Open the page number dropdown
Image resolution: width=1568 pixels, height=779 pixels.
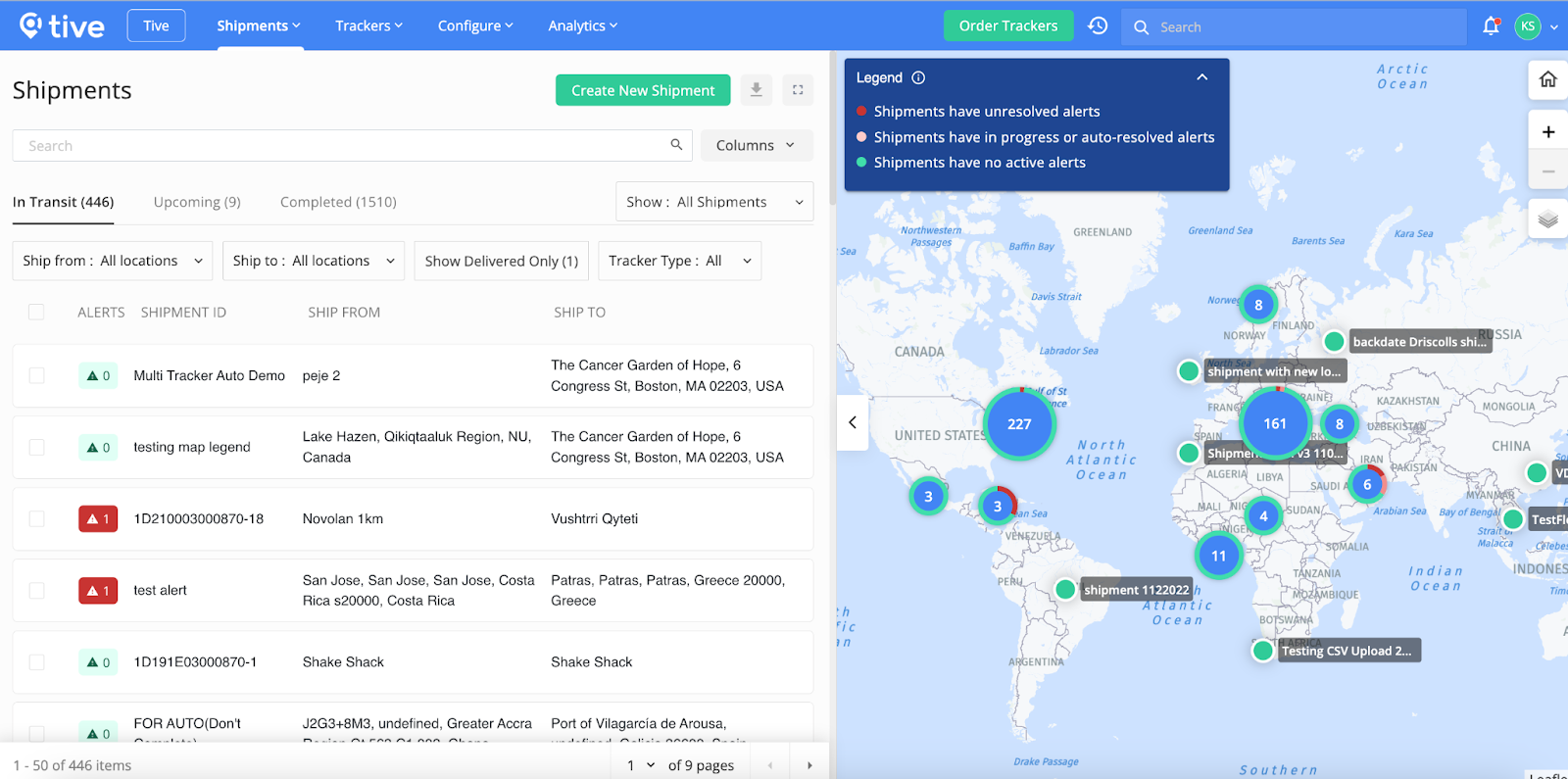pyautogui.click(x=641, y=765)
